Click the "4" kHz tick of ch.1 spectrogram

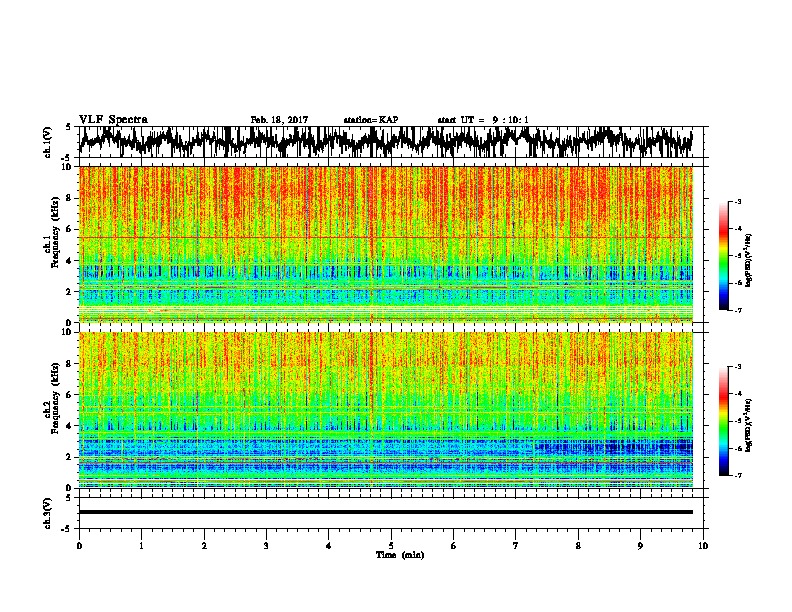point(71,261)
